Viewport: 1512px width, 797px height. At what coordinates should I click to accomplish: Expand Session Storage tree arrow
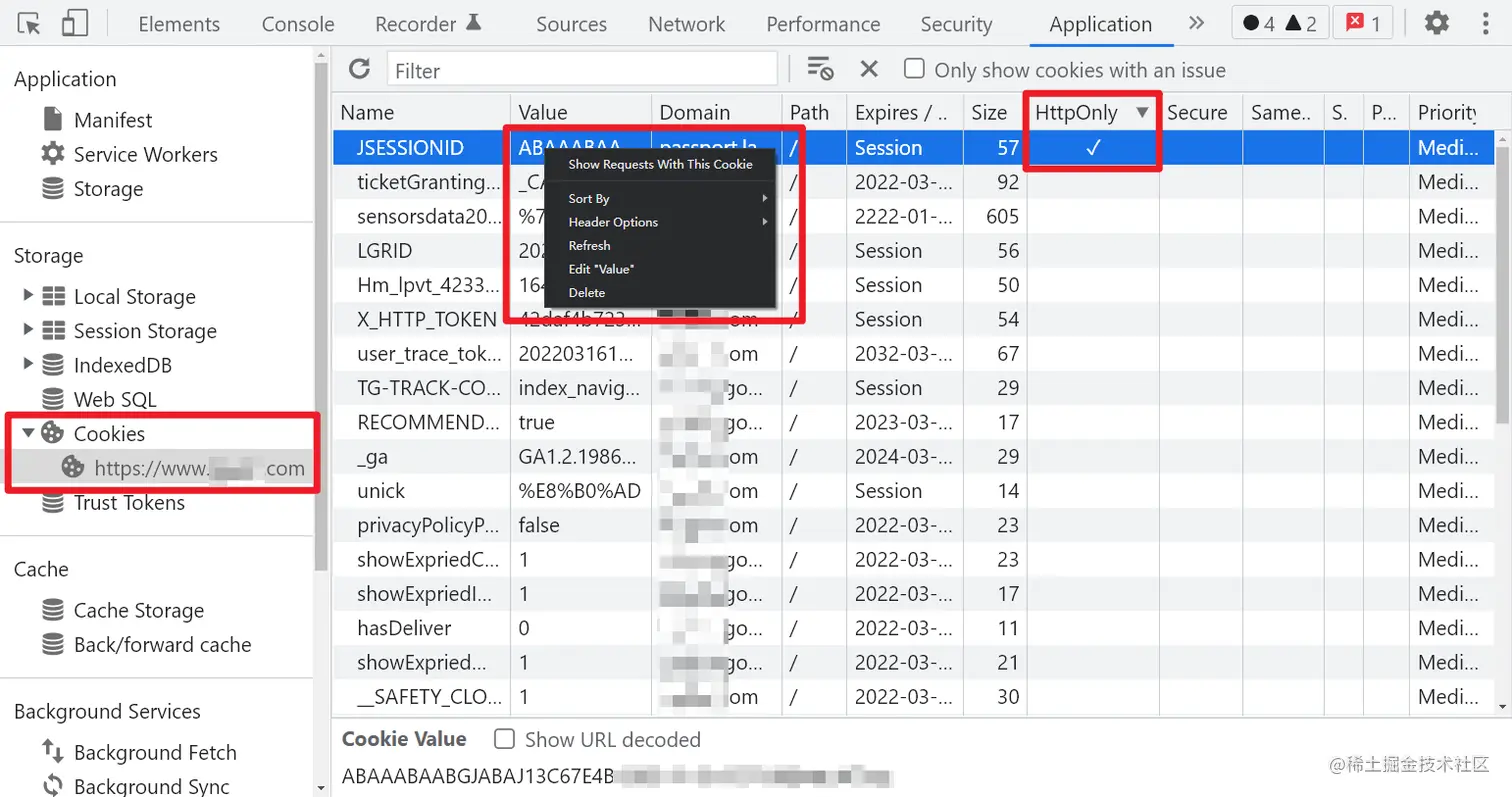point(27,330)
